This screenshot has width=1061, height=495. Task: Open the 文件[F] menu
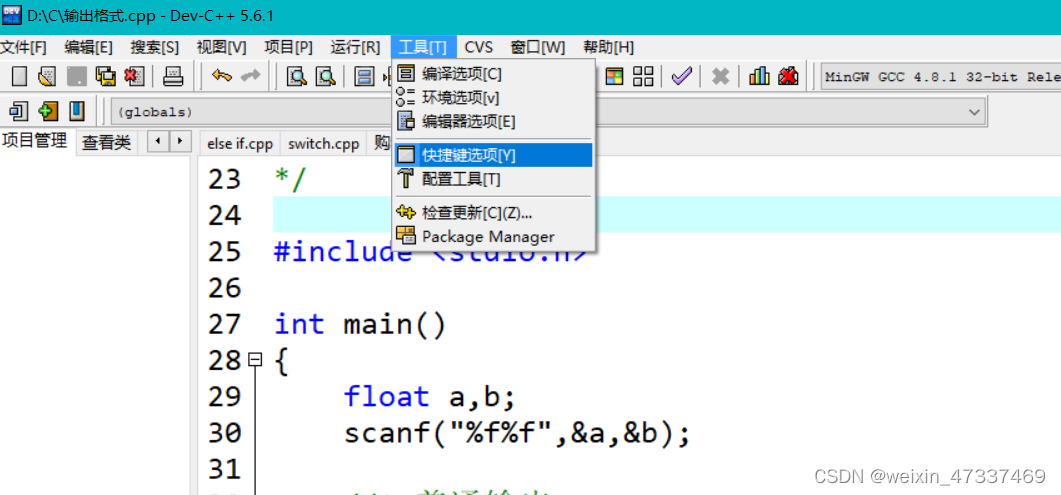pyautogui.click(x=23, y=47)
